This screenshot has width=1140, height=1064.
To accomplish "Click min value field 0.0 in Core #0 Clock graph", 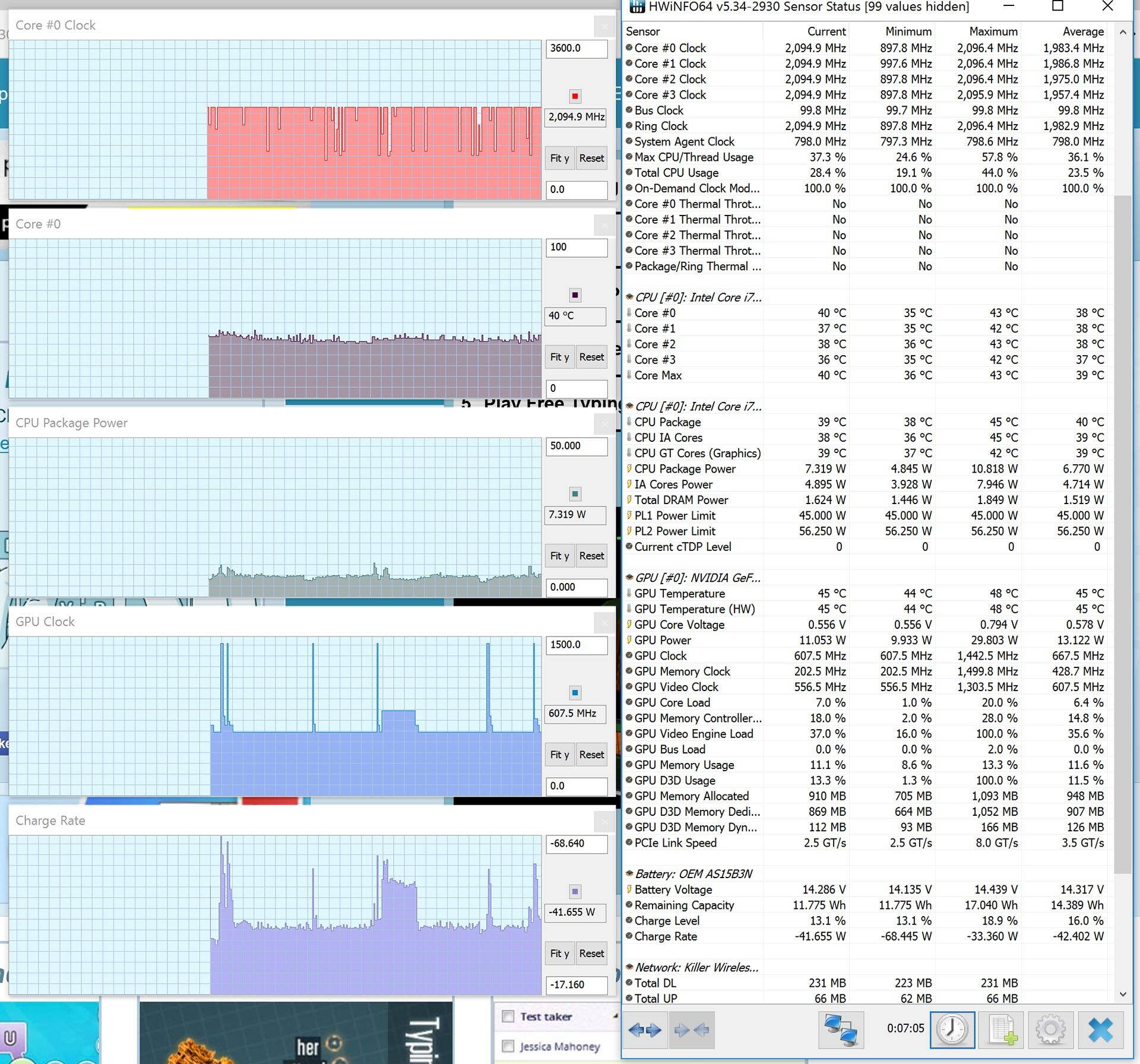I will pyautogui.click(x=577, y=190).
